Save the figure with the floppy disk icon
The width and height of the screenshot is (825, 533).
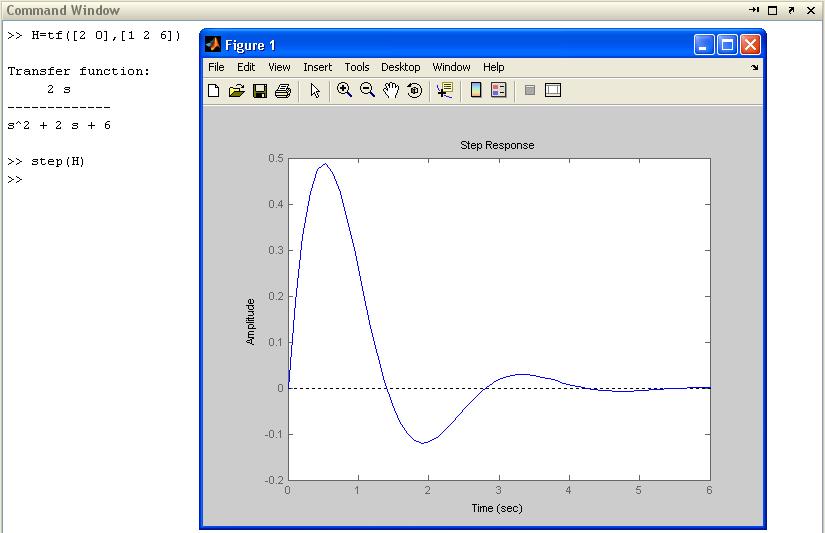point(260,91)
